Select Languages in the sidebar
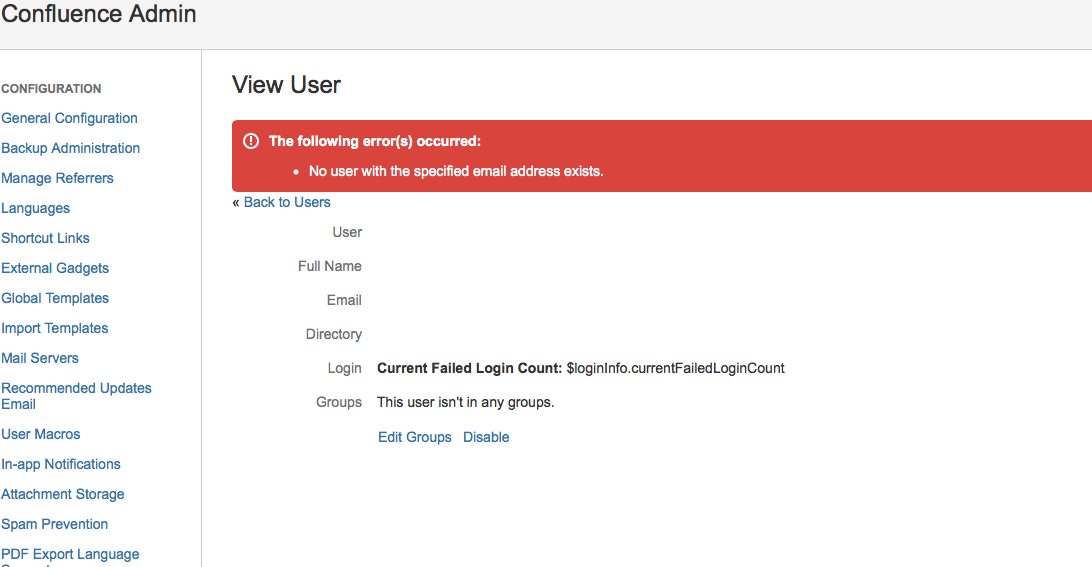1092x567 pixels. pos(36,208)
